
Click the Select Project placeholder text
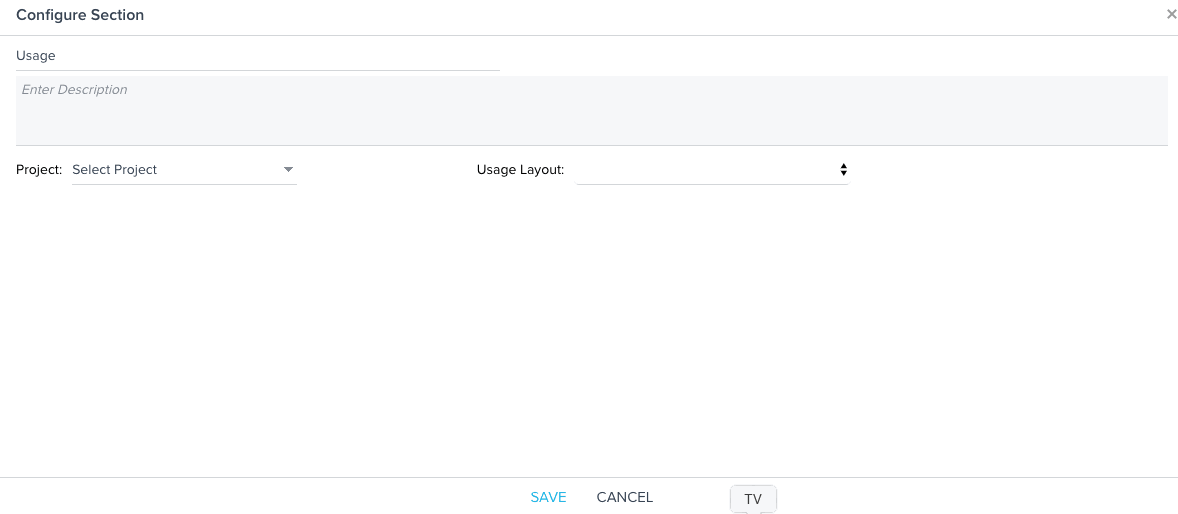[114, 170]
